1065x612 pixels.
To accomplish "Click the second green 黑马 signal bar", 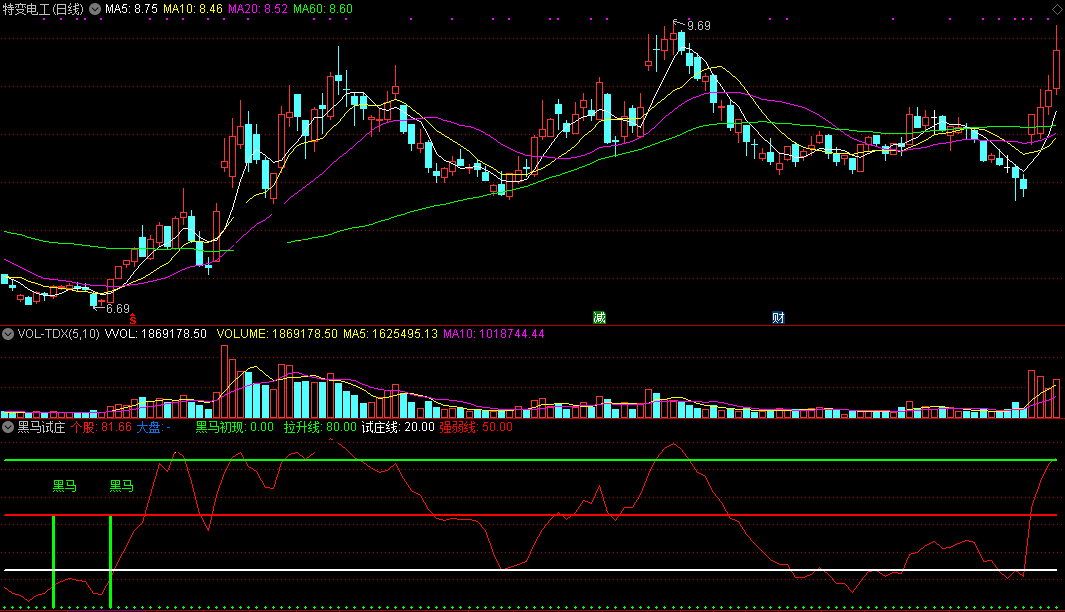I will tap(111, 562).
